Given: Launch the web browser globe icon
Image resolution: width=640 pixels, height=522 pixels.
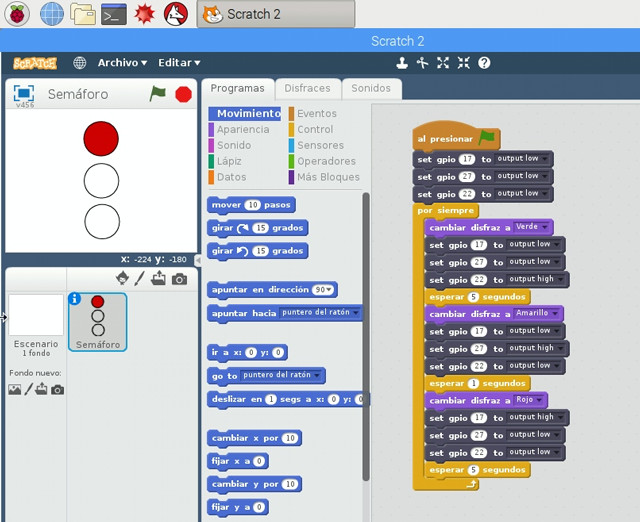Looking at the screenshot, I should coord(52,14).
